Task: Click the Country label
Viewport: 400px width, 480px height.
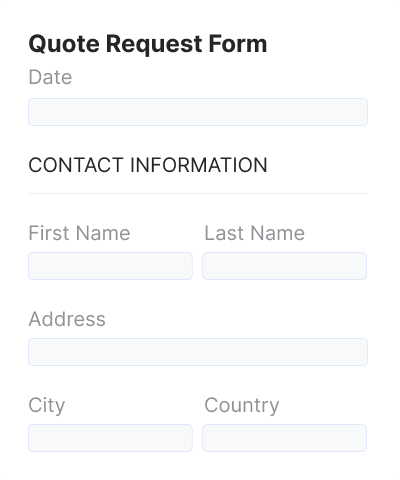Action: point(242,406)
